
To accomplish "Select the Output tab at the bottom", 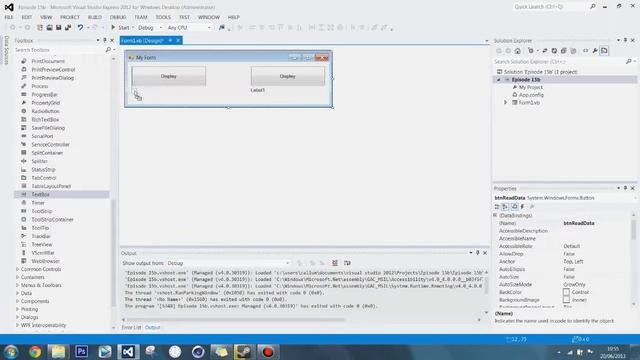I will pos(152,327).
